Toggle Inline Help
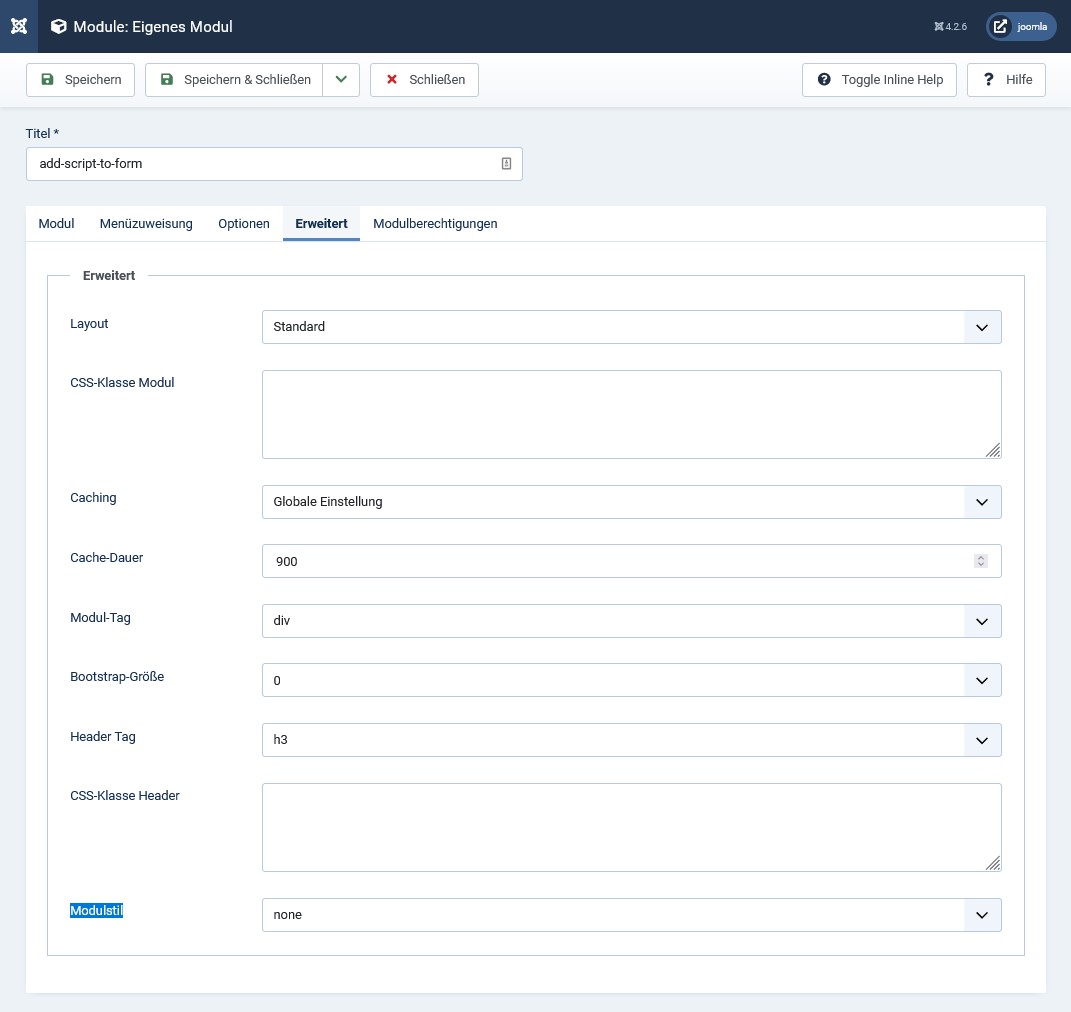The image size is (1071, 1012). (879, 80)
